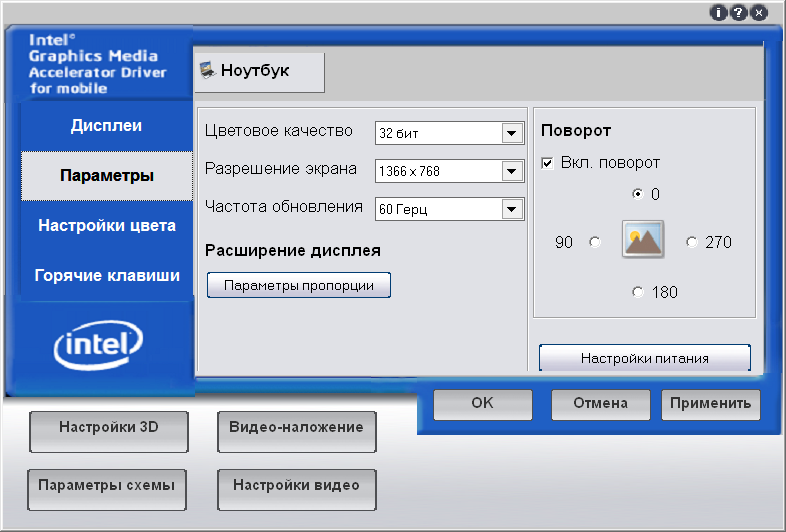
Task: Open the Частота обновления dropdown
Action: (511, 209)
